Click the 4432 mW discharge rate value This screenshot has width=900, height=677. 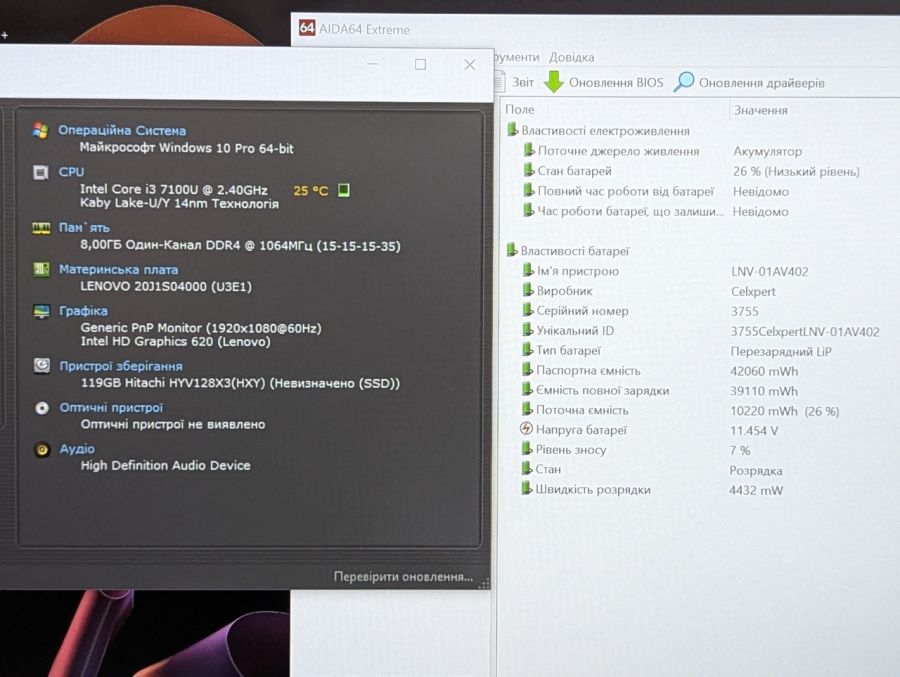tap(756, 490)
